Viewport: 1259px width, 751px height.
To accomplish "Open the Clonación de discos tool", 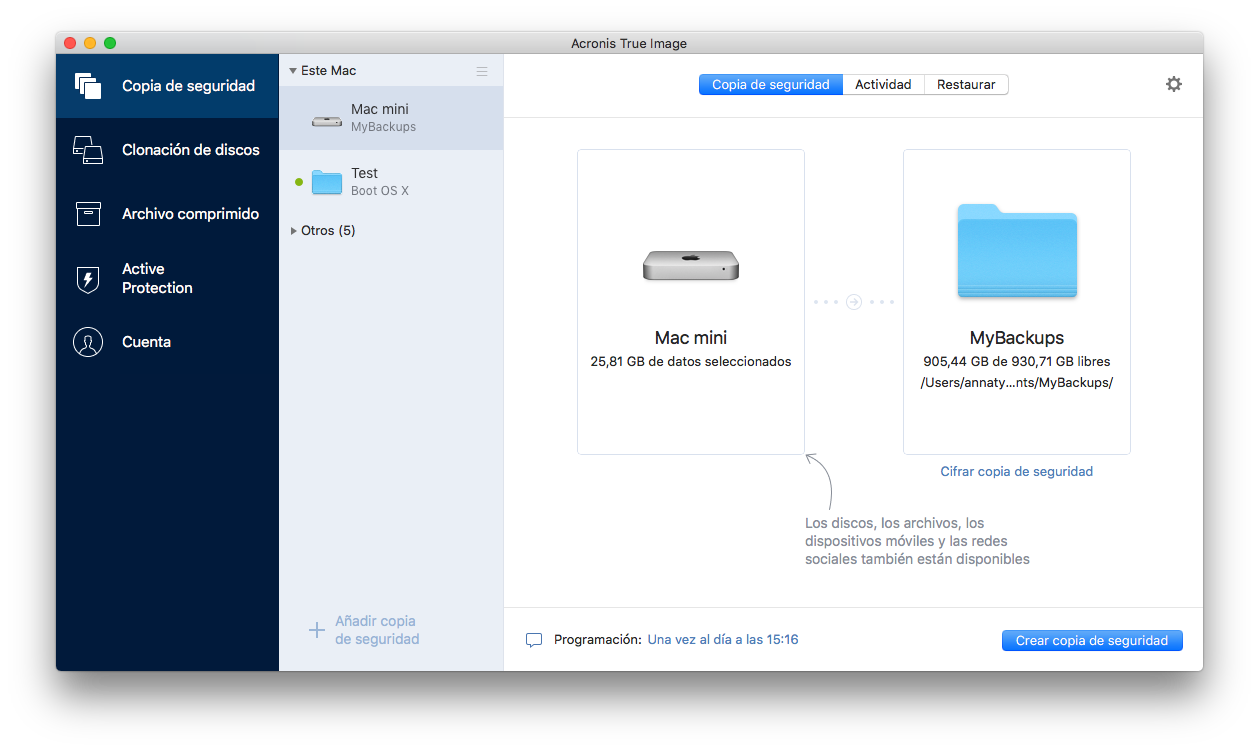I will coord(167,149).
